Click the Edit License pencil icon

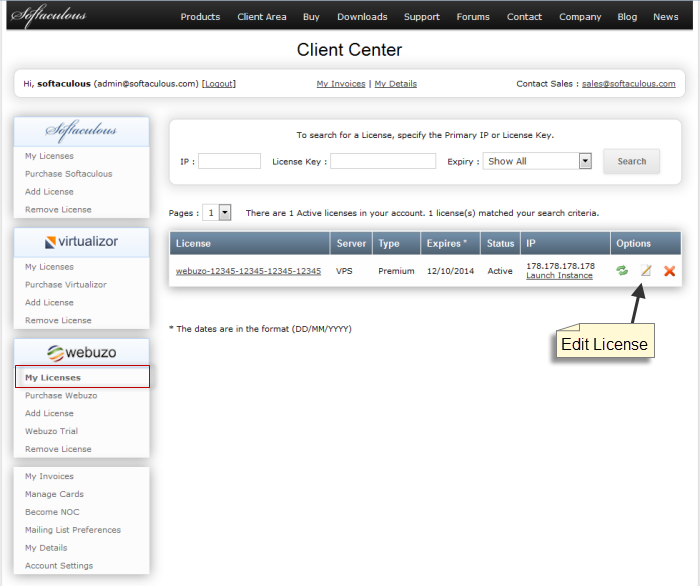(646, 270)
